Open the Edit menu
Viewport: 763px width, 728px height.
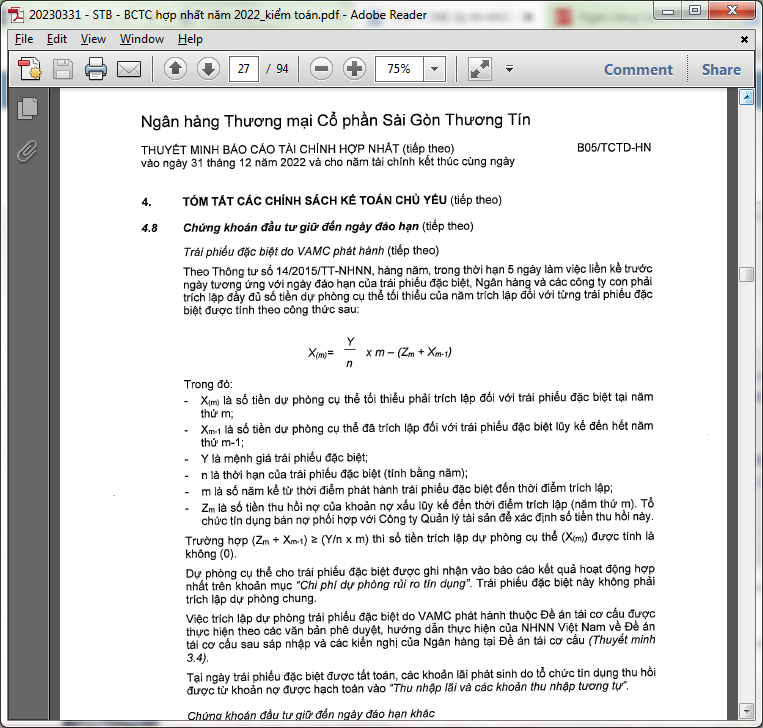(56, 39)
